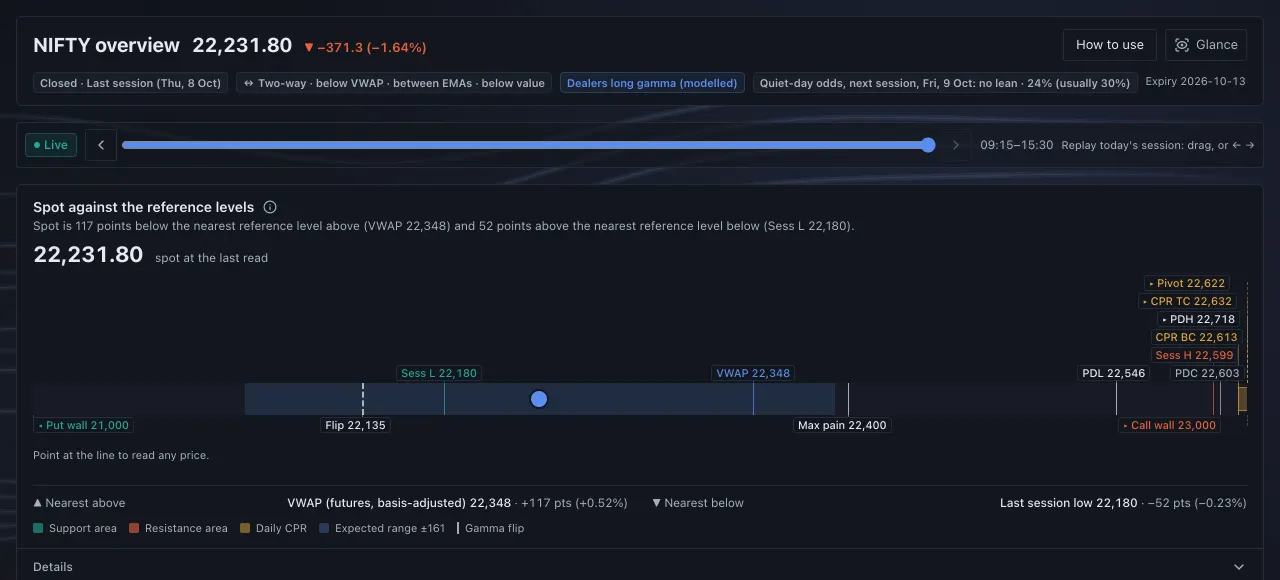Click the VWAP (futures, basis-adjusted) 22,348 readout
Viewport: 1280px width, 580px height.
tap(399, 503)
